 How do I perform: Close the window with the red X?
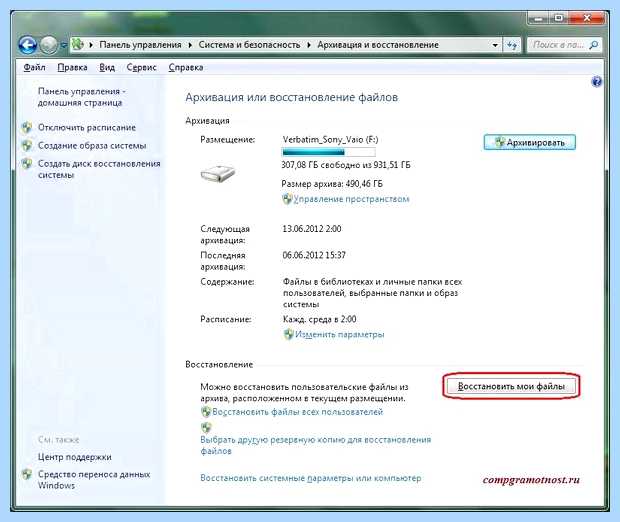pyautogui.click(x=587, y=18)
